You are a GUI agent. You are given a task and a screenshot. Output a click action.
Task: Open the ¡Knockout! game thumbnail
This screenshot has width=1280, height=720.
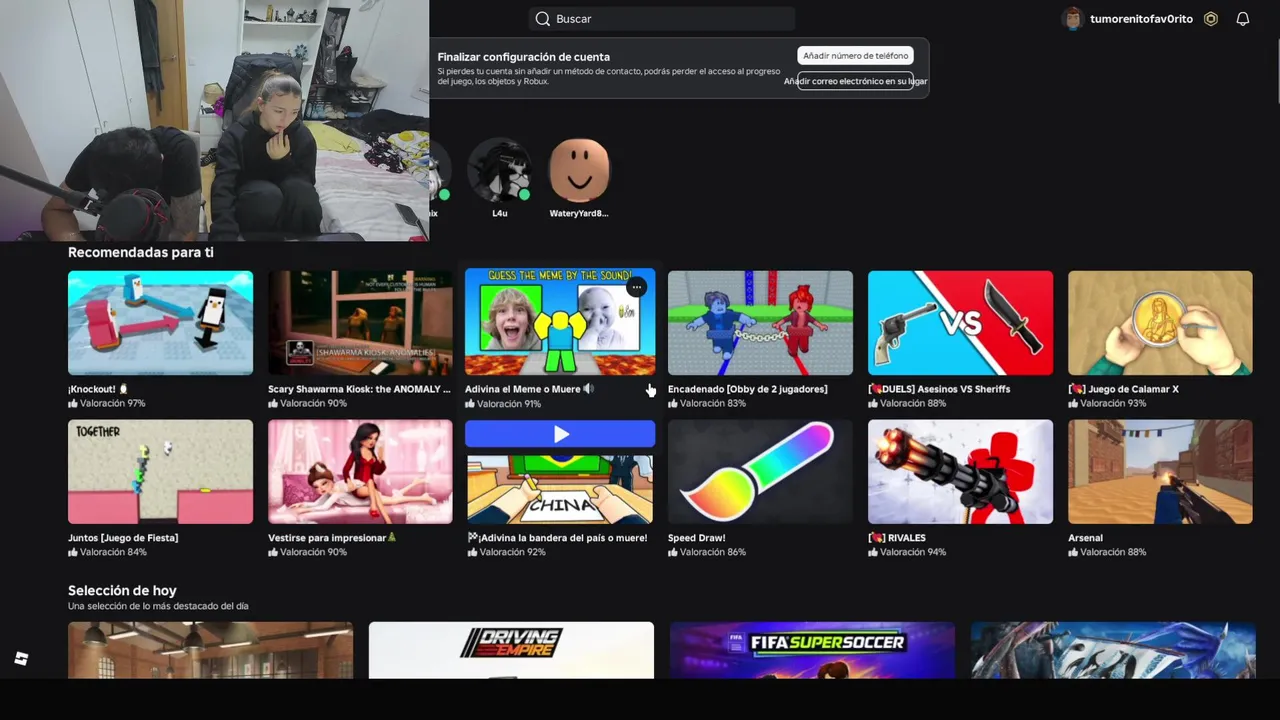(160, 323)
